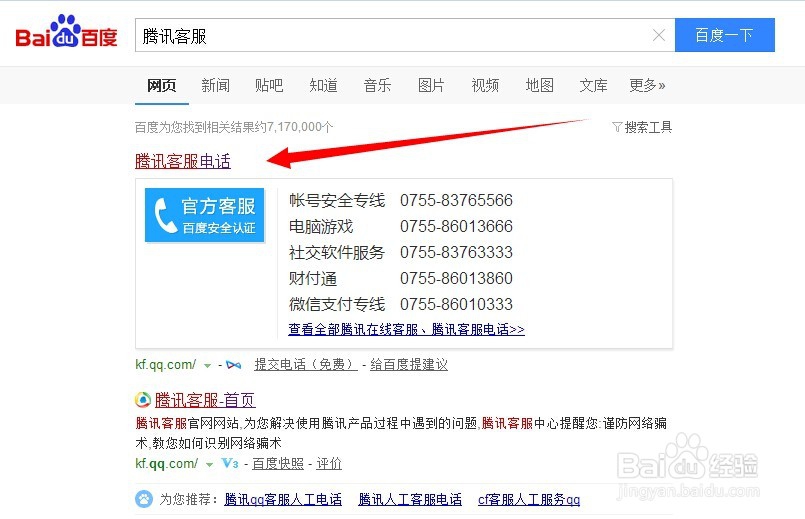Click the 百度一下 search button
This screenshot has width=805, height=519.
tap(724, 35)
